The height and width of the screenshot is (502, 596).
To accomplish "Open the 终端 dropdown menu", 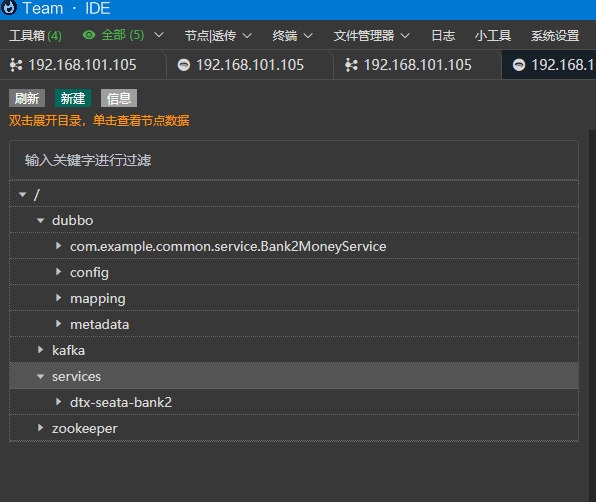I will 292,36.
